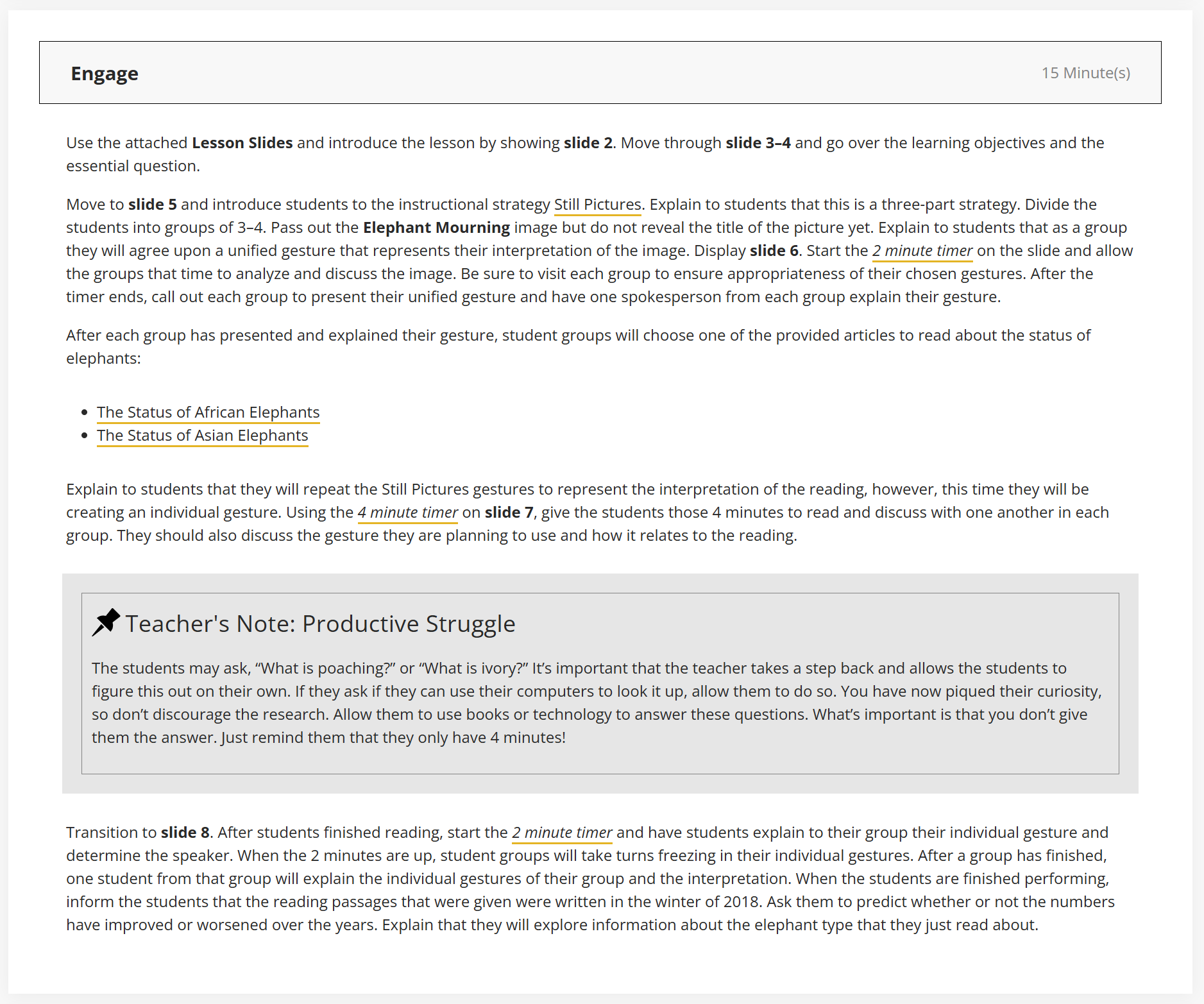
Task: Open the 2 minute timer link after slide 8
Action: 562,833
